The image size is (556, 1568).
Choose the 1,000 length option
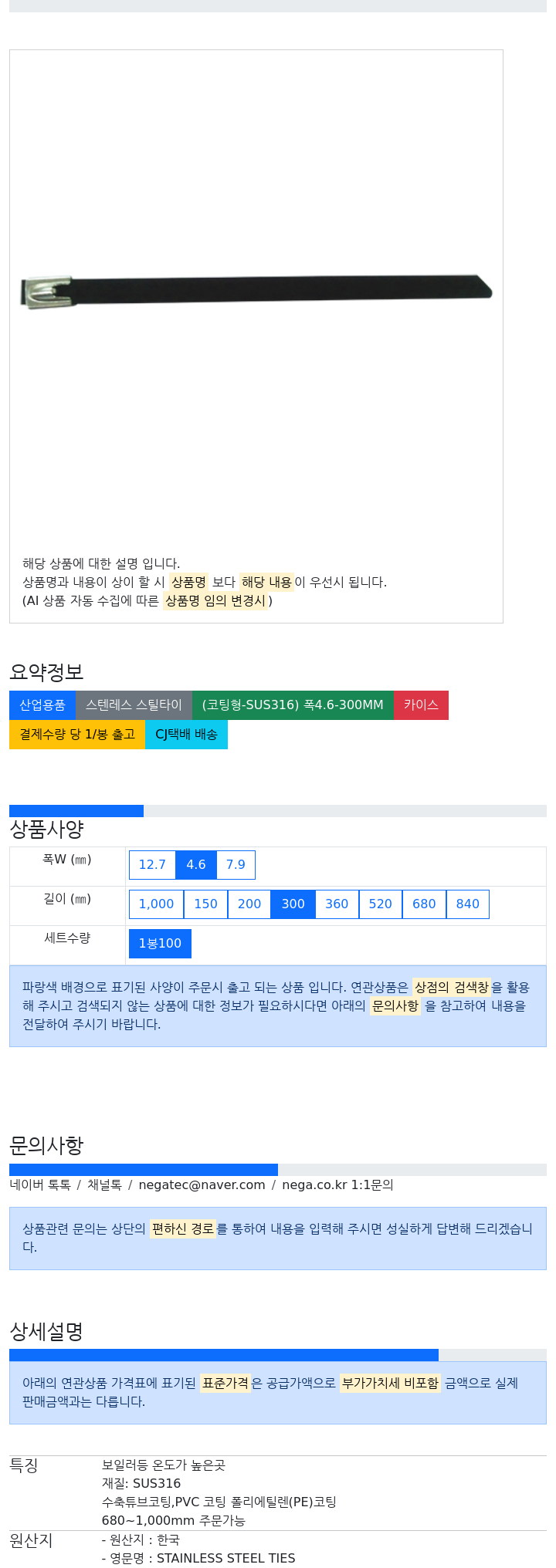(x=156, y=904)
